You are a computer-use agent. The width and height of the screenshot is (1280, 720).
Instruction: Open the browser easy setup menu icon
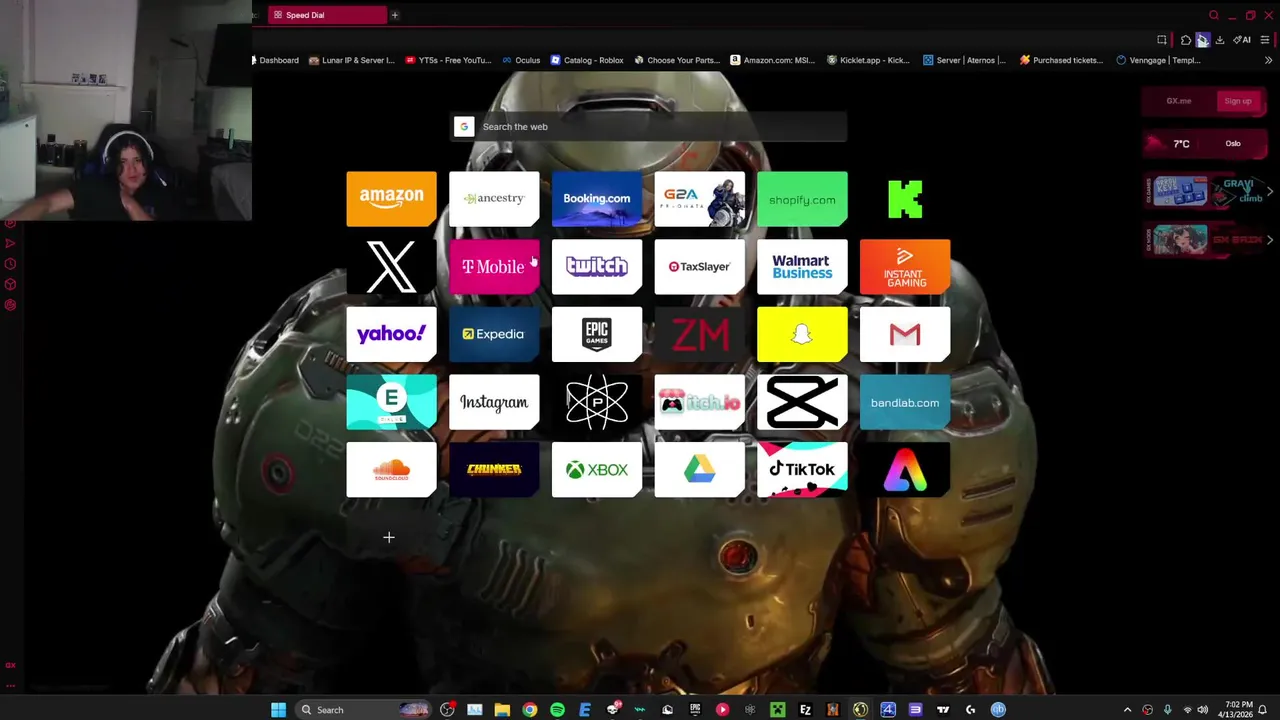[x=1265, y=40]
